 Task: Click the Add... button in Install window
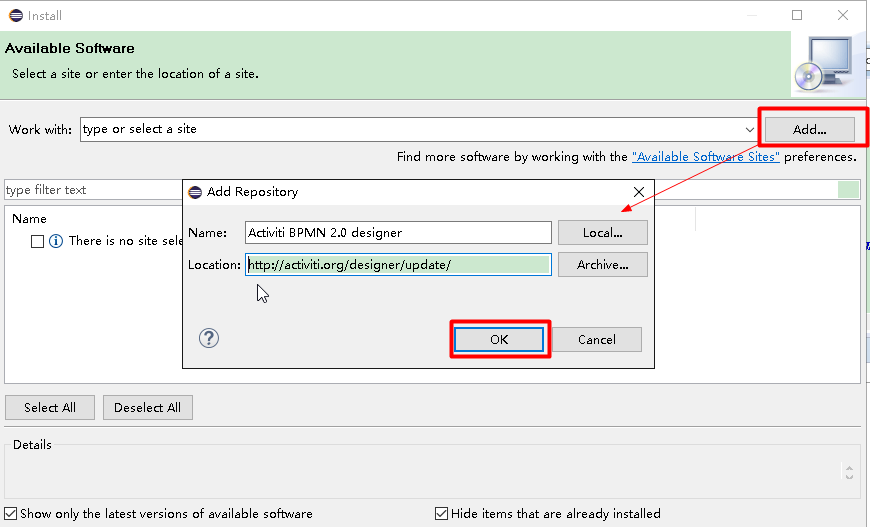[x=810, y=129]
